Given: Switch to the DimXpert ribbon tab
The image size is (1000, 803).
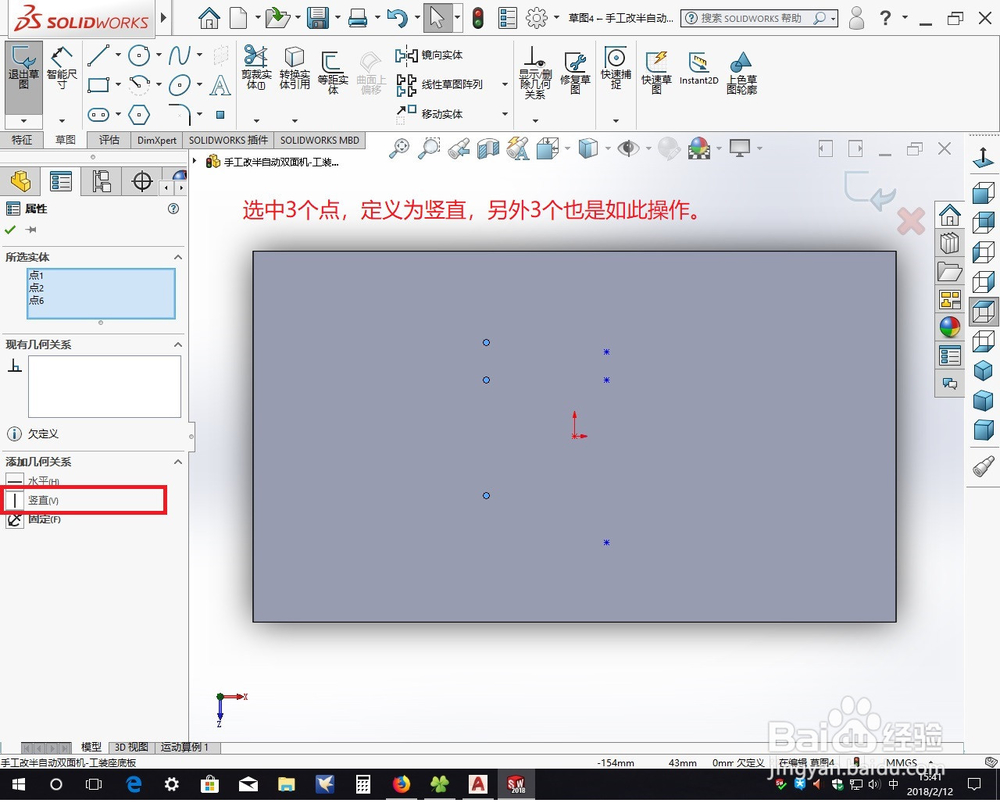Looking at the screenshot, I should coord(157,140).
